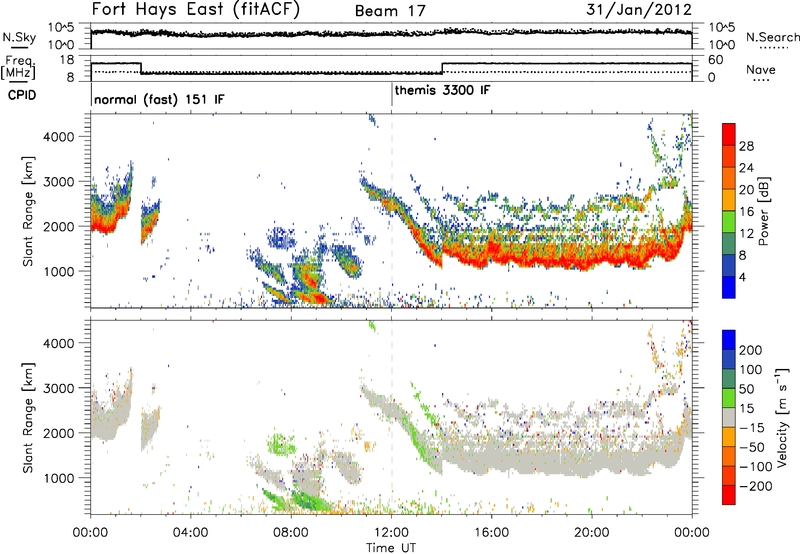Click the 'Beam 17' label
The image size is (800, 554).
tap(390, 11)
